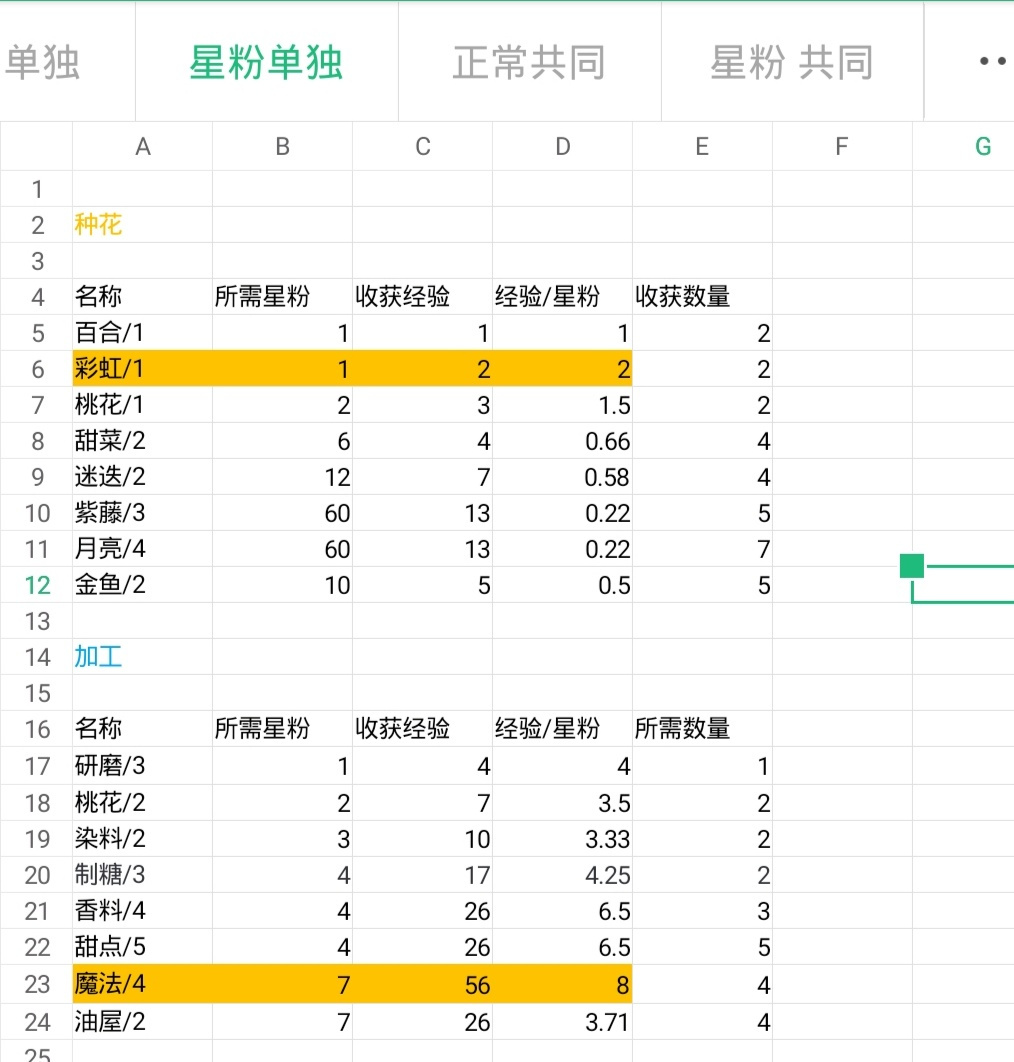
Task: Click the 所需星粉 header in row 4
Action: pyautogui.click(x=282, y=297)
